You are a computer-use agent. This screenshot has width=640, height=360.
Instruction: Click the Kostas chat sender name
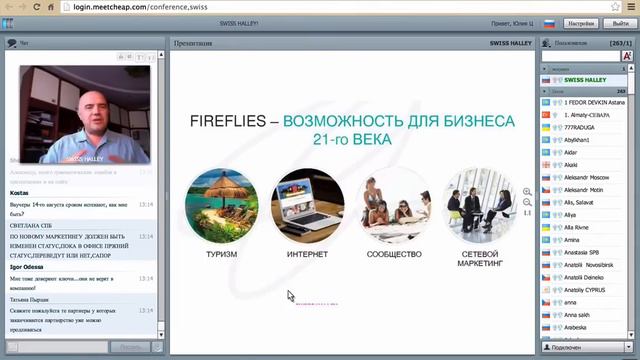click(x=19, y=193)
